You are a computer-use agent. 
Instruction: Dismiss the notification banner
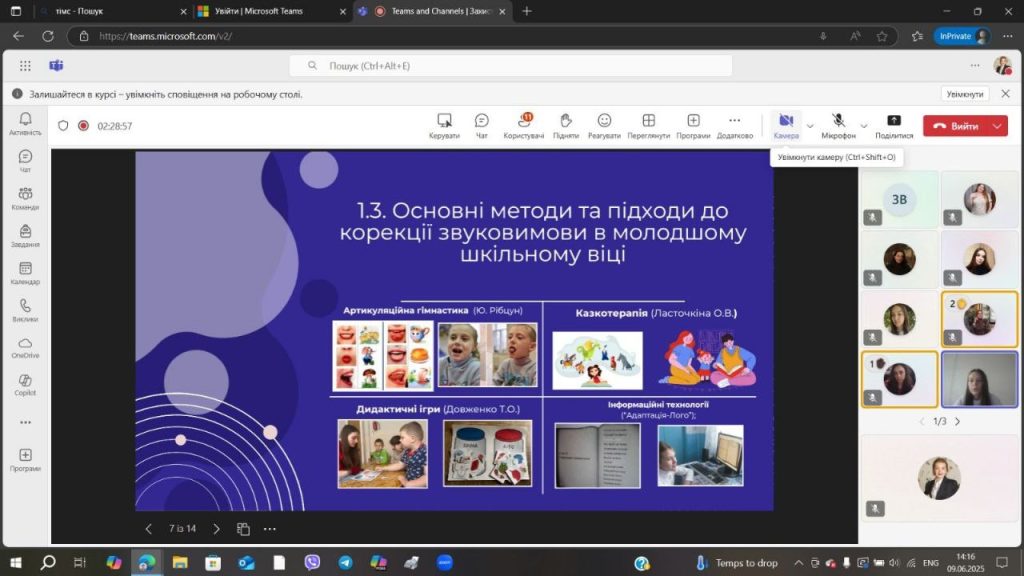tap(1006, 94)
